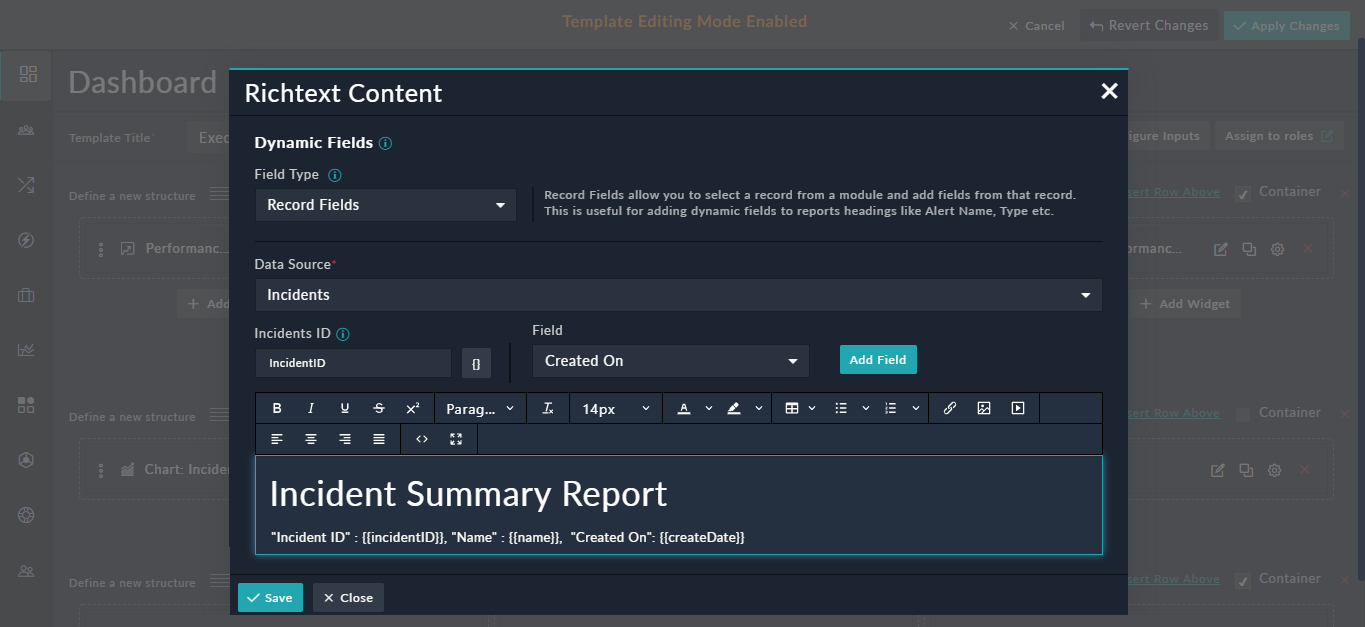Insert an image via the image icon
Viewport: 1365px width, 627px height.
click(985, 407)
